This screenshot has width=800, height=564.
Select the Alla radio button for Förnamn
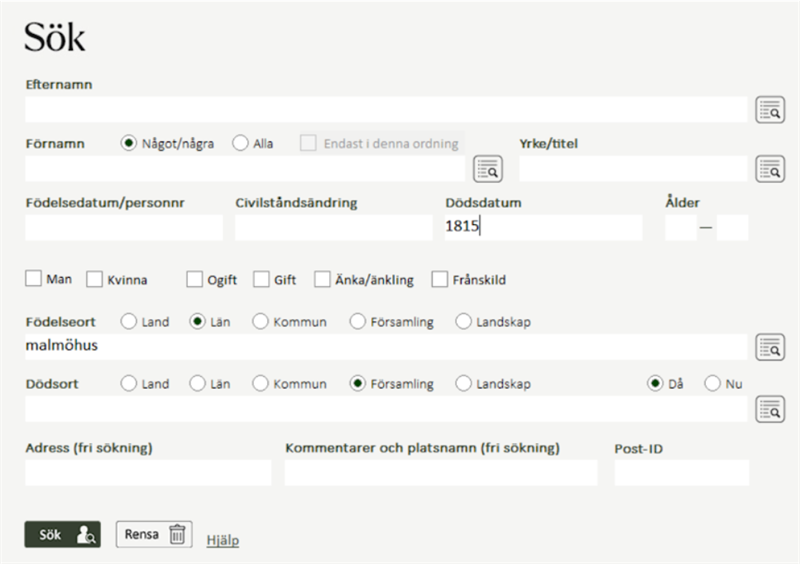click(240, 143)
